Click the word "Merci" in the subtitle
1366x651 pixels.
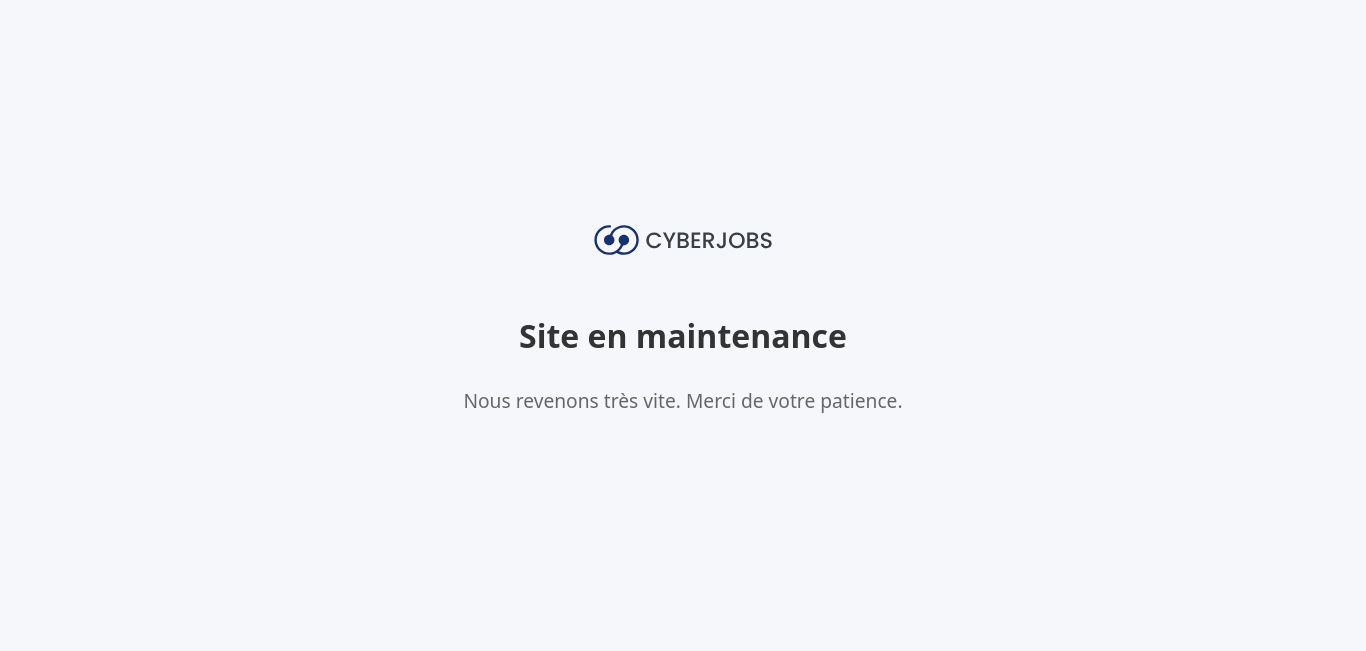(711, 401)
